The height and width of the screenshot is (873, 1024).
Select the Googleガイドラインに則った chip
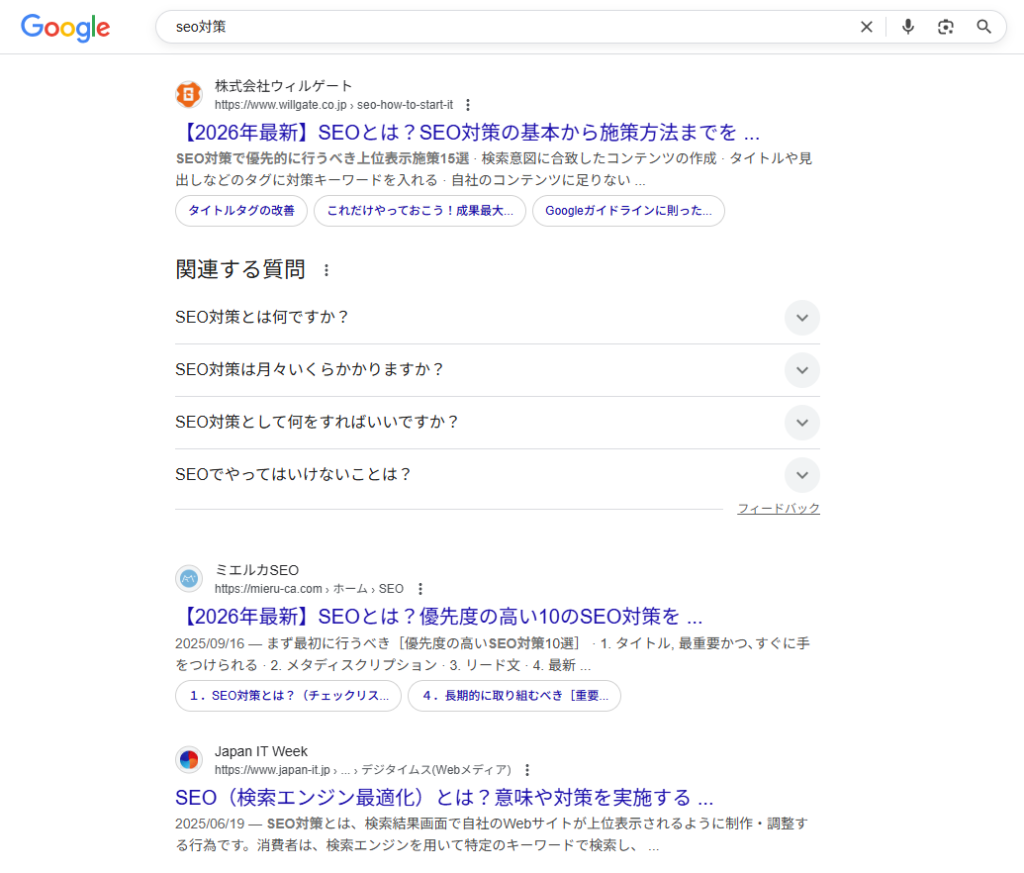[x=628, y=211]
